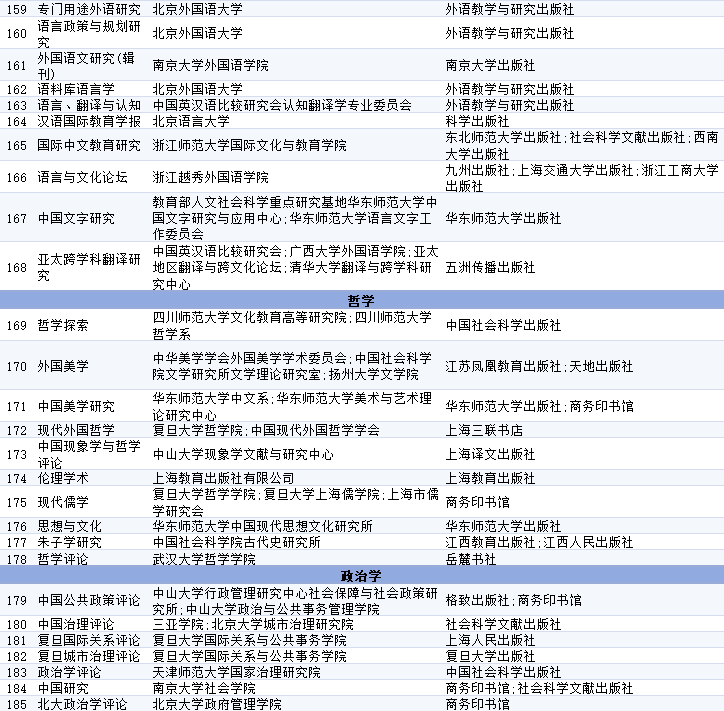Click 华东师范大学中国现代思想文化研究所 cell

click(262, 526)
